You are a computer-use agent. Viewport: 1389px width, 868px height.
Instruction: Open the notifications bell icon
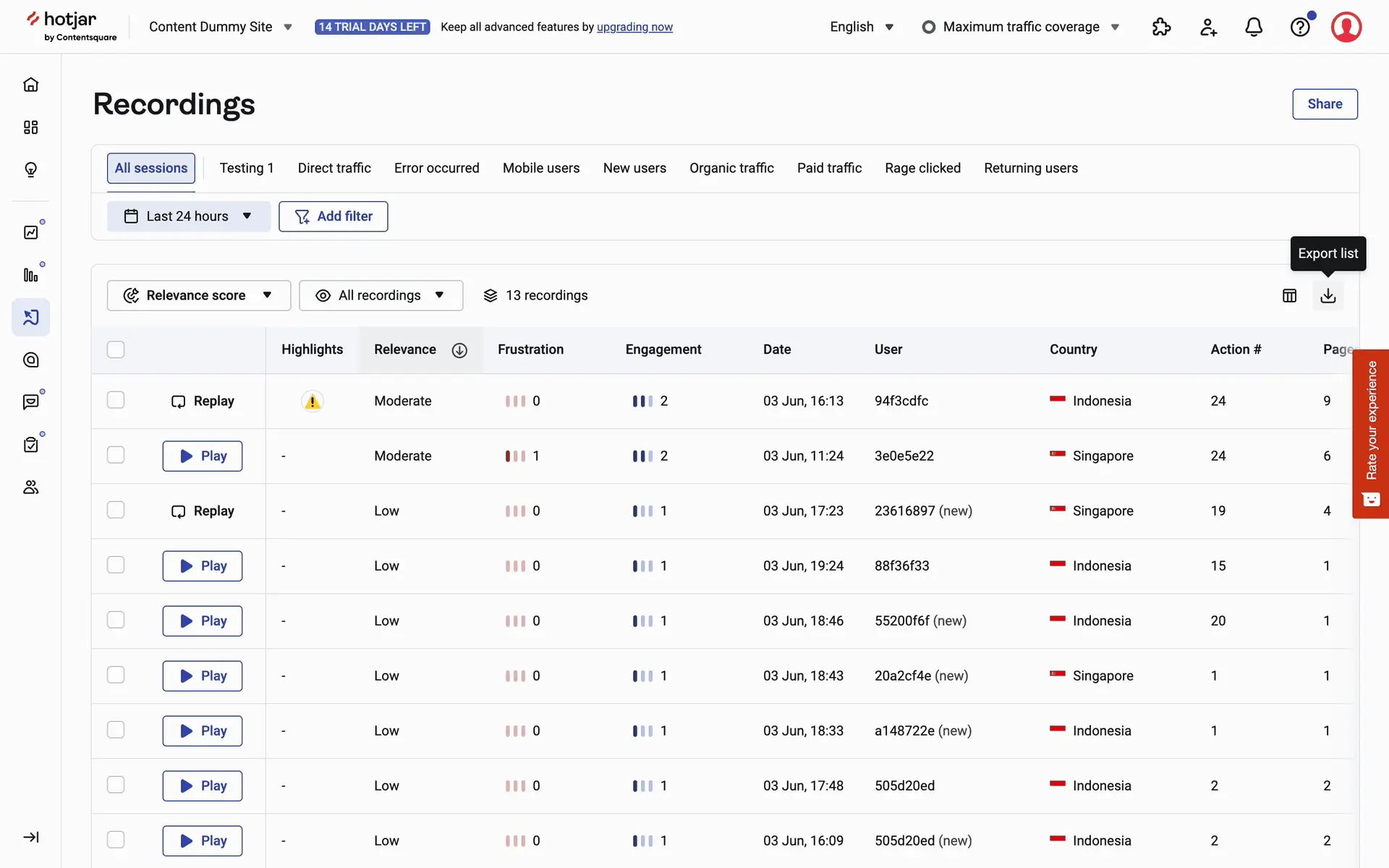click(x=1254, y=27)
